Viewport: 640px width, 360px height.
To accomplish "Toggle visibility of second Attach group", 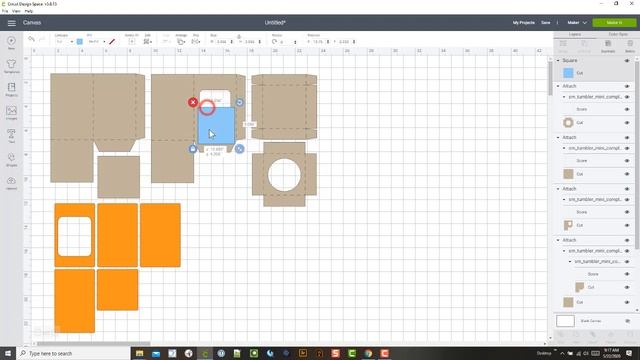I will (627, 138).
